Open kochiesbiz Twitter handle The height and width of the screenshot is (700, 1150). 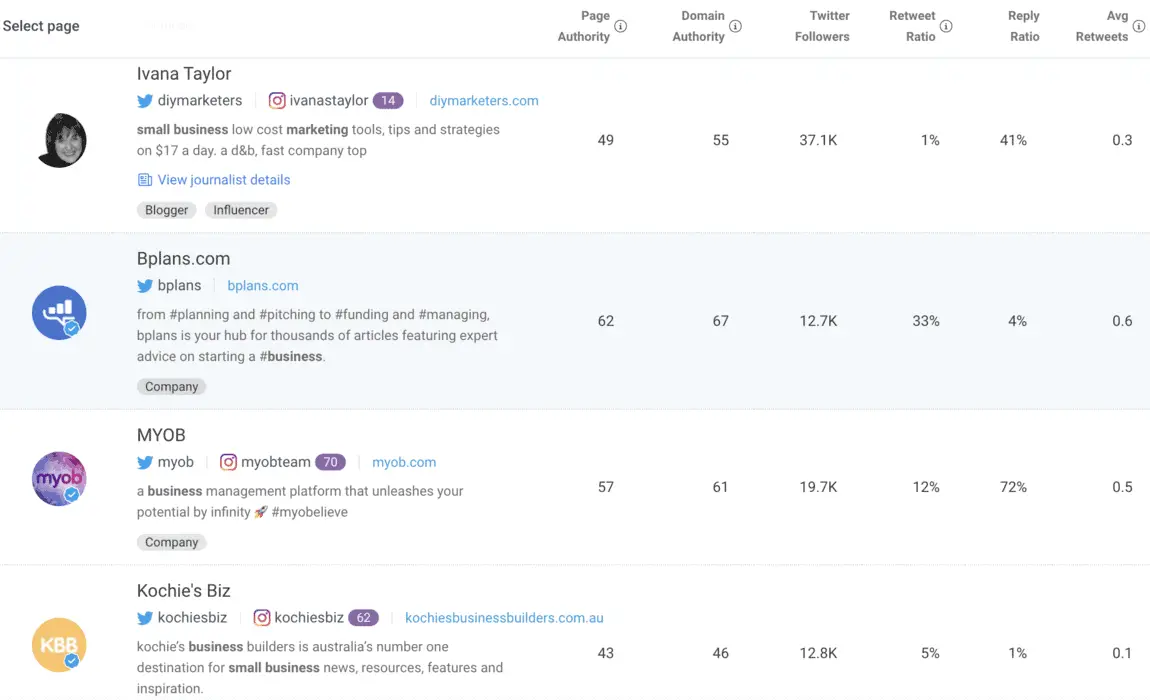click(x=192, y=618)
